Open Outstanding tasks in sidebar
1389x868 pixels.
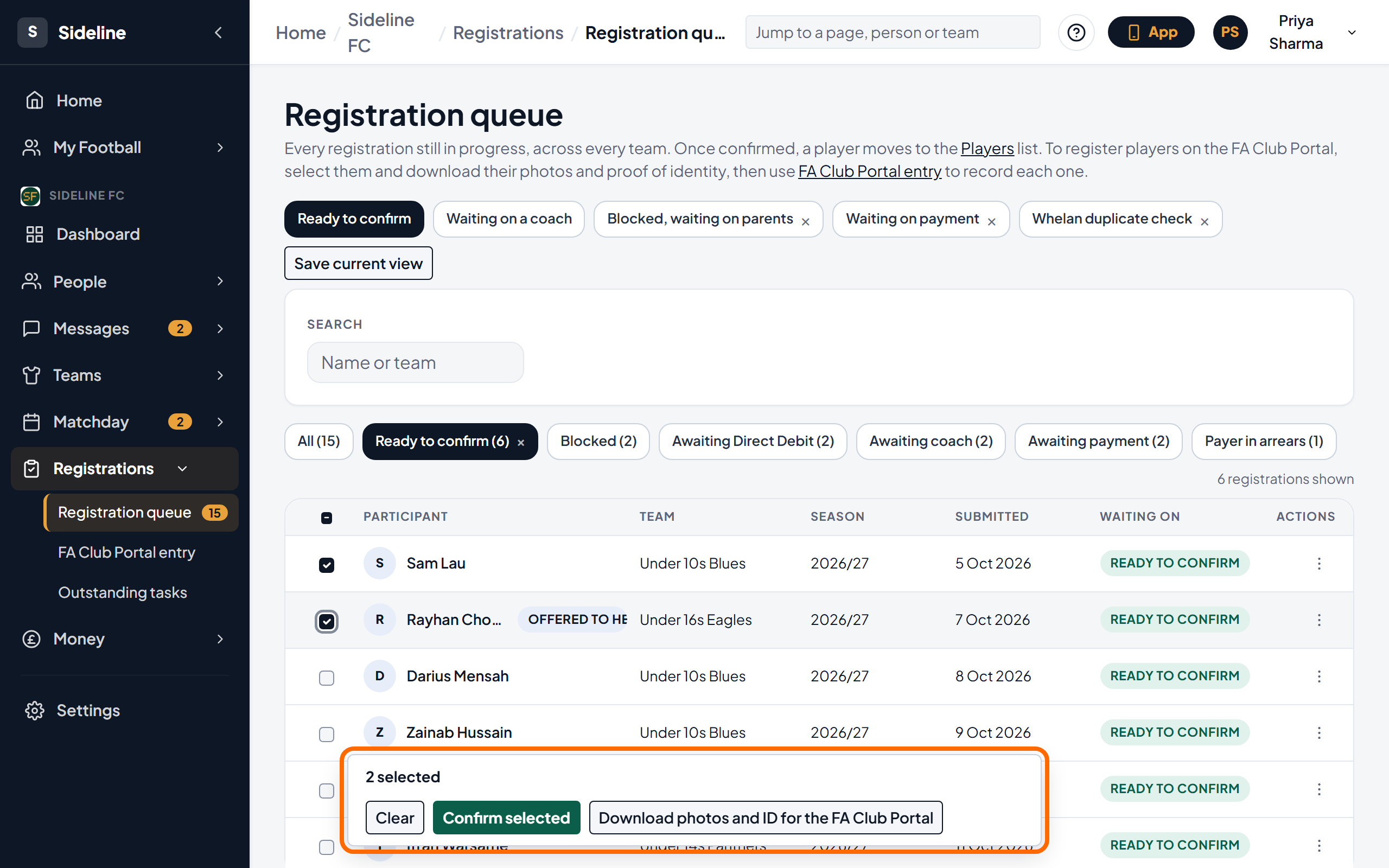point(122,592)
